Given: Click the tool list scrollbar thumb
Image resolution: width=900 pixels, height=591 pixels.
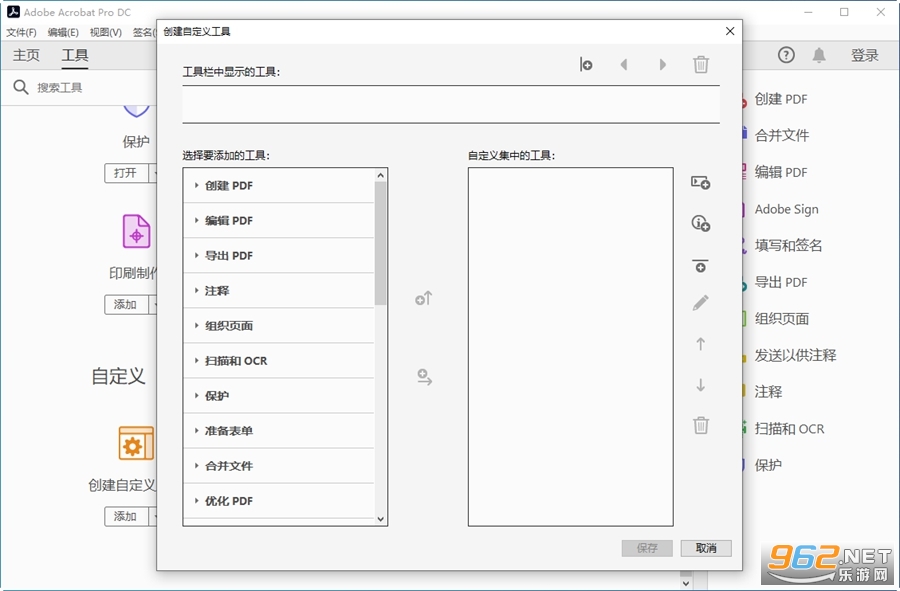Looking at the screenshot, I should point(381,243).
